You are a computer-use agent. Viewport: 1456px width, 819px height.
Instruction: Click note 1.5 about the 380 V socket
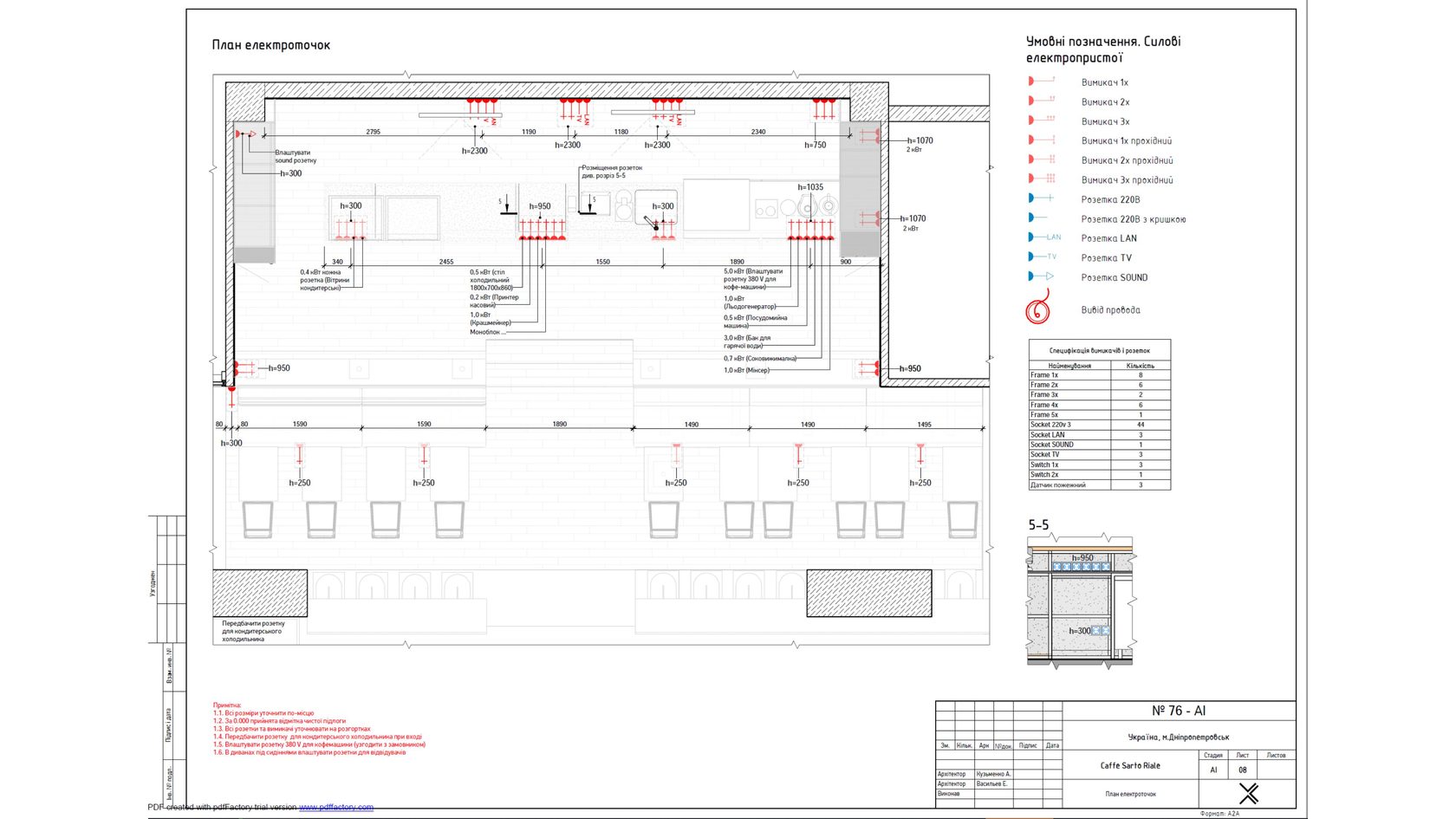pyautogui.click(x=320, y=744)
